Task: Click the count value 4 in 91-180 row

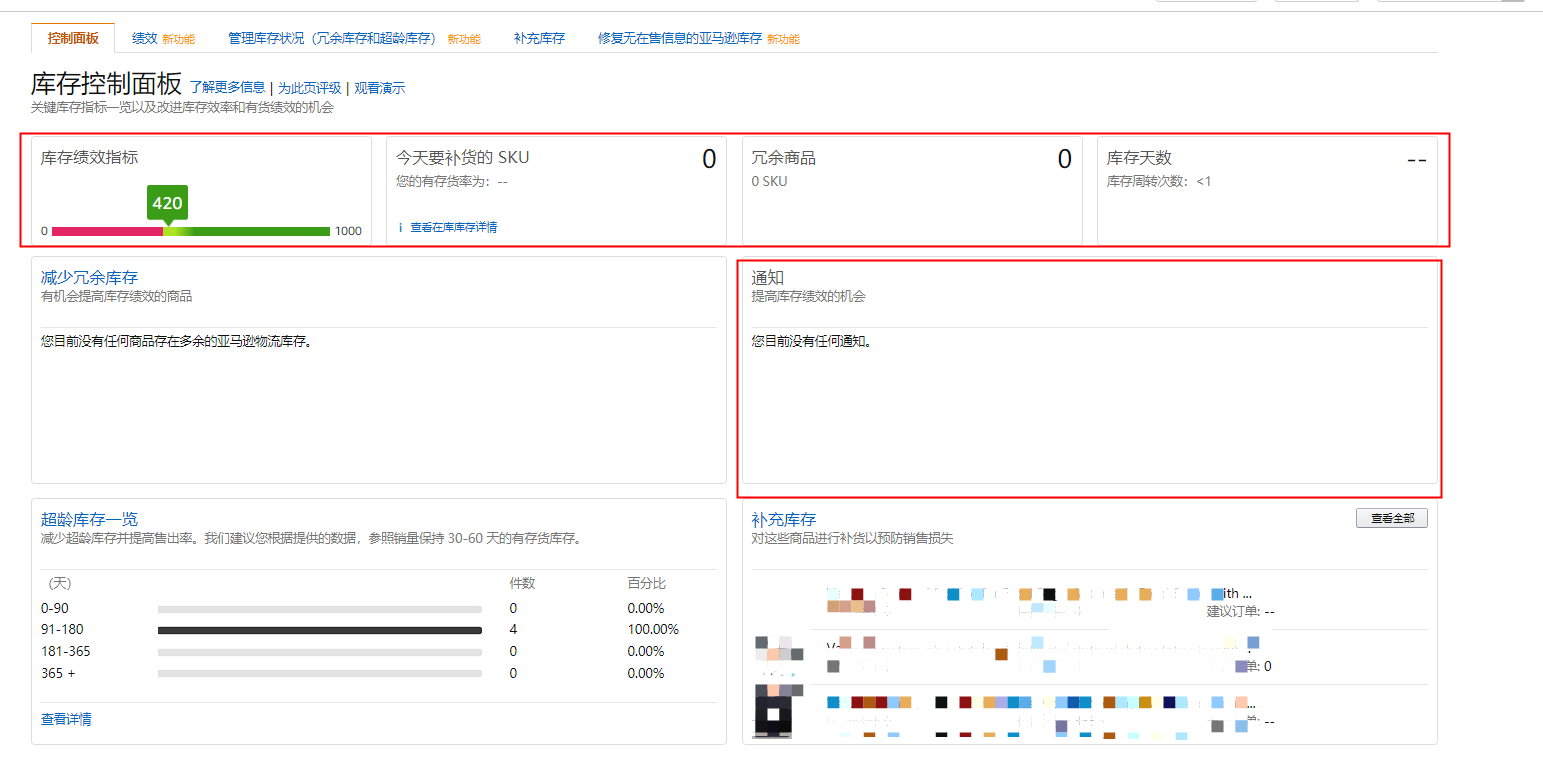Action: [513, 630]
